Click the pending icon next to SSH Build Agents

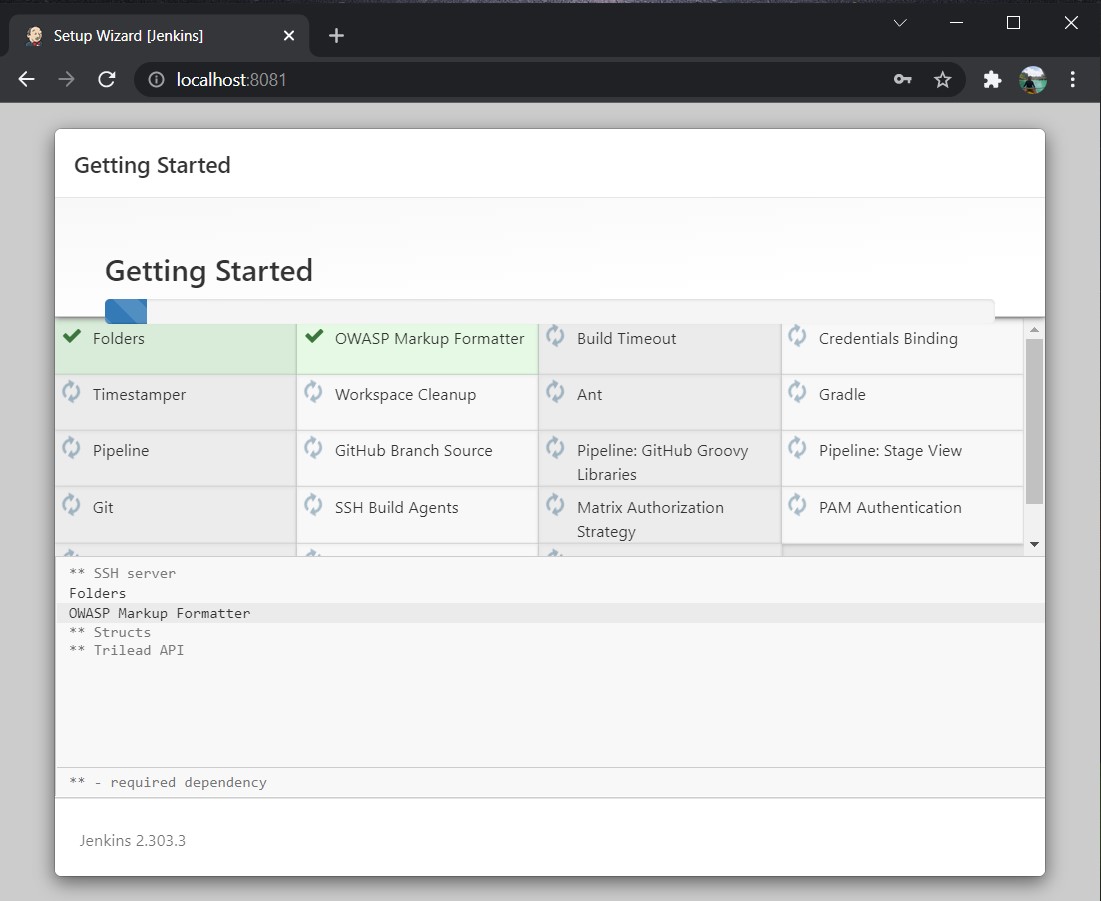coord(313,505)
